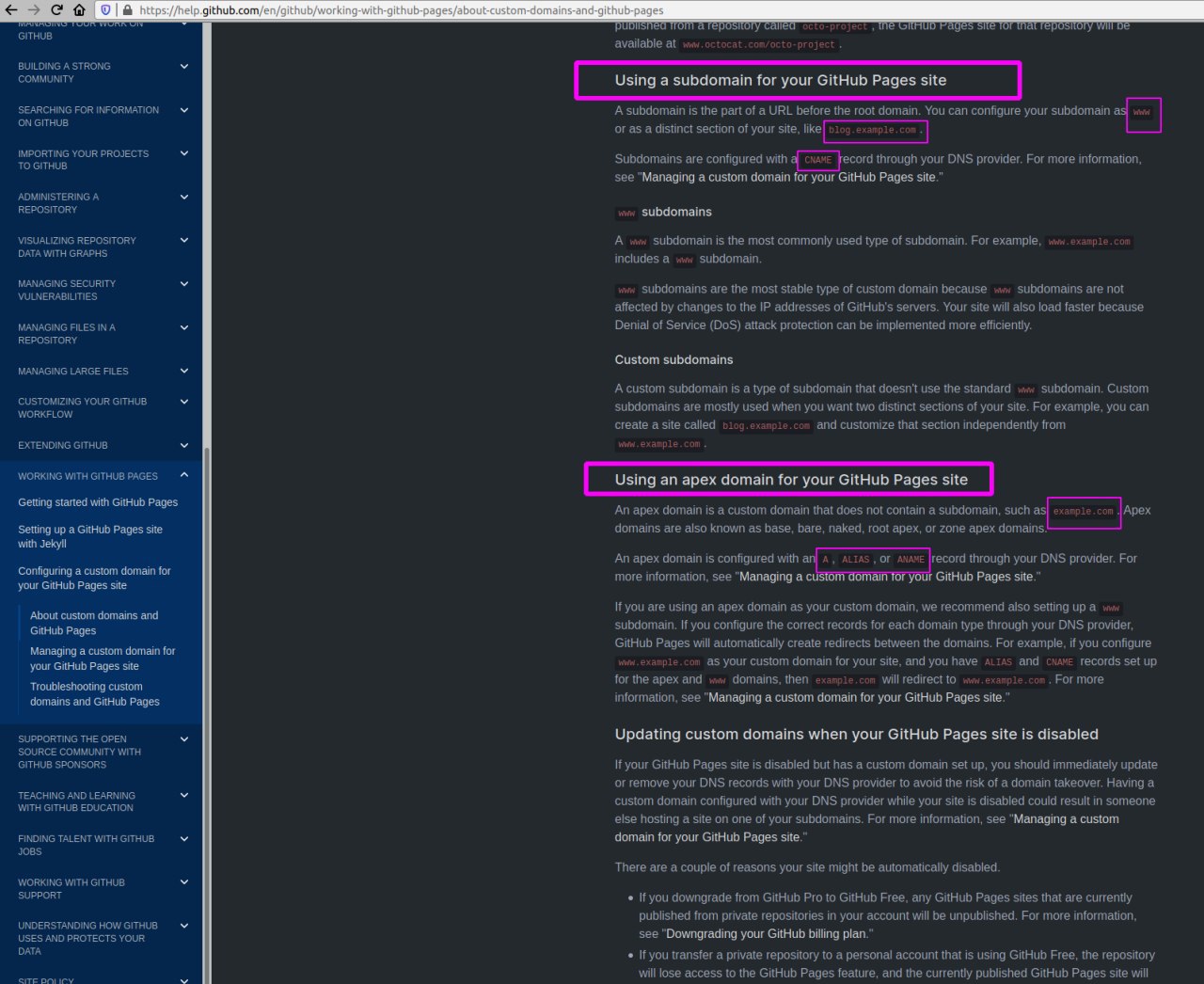The width and height of the screenshot is (1204, 984).
Task: Open Setting up a GitHub Pages site with Jekyll
Action: [x=90, y=536]
